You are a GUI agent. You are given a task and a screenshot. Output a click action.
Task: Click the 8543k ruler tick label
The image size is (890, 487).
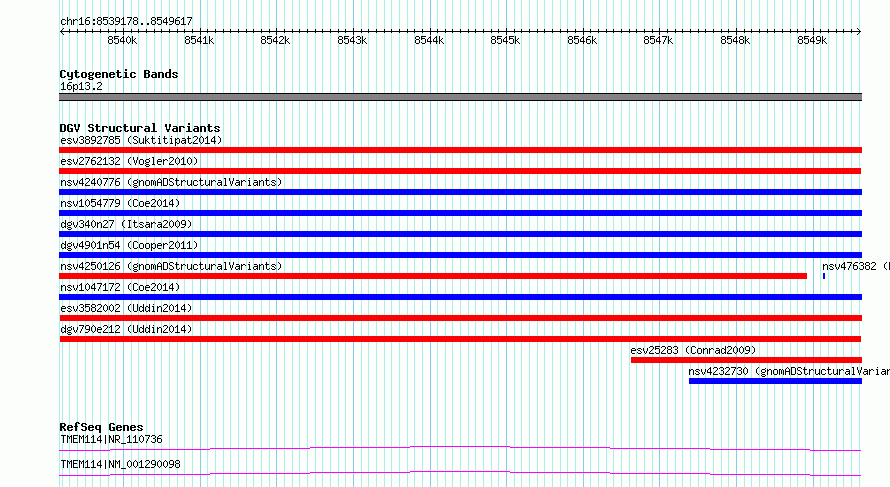[x=352, y=40]
